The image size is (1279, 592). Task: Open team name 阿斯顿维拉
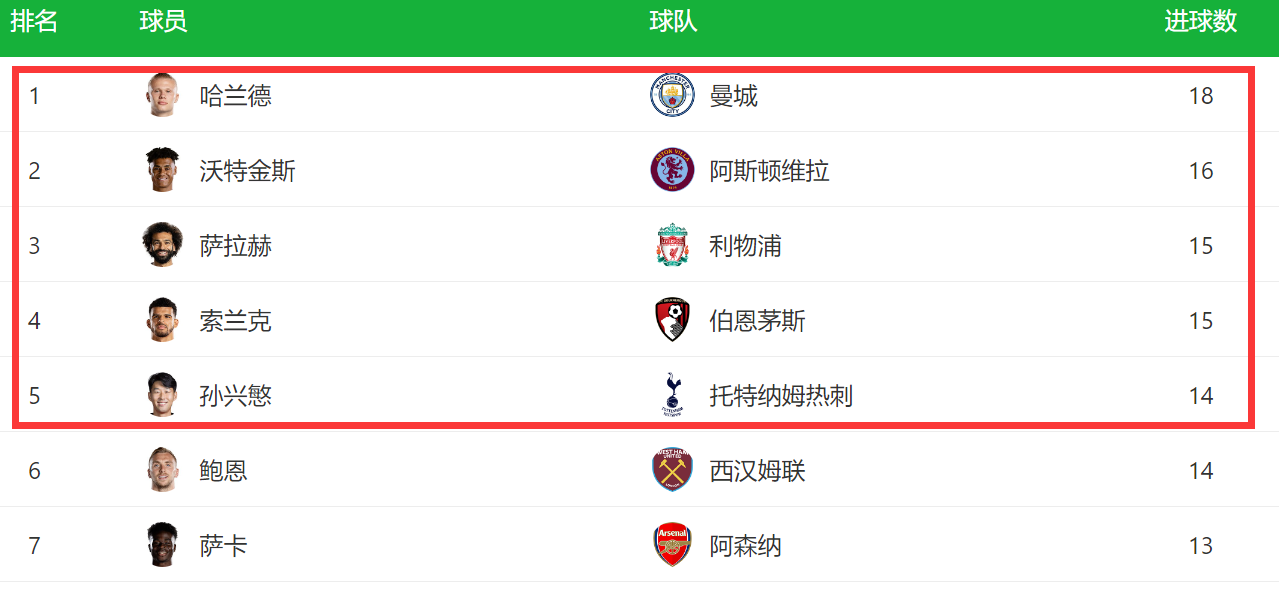tap(770, 171)
